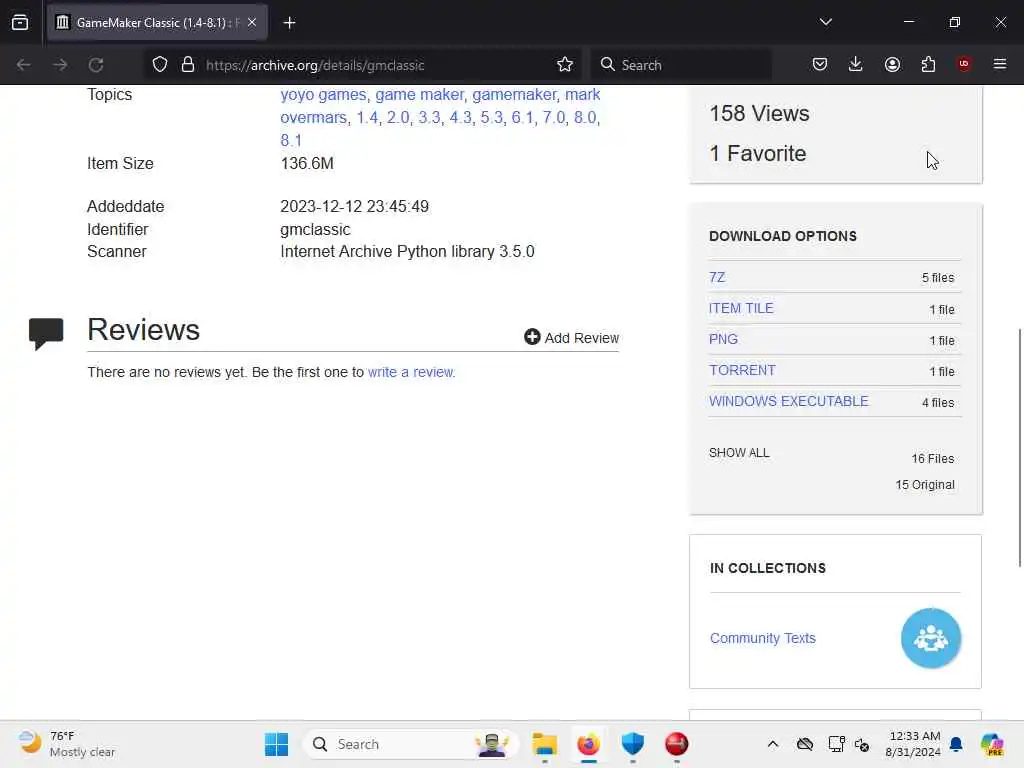Viewport: 1024px width, 768px height.
Task: Select the '158 Views' text
Action: [760, 114]
